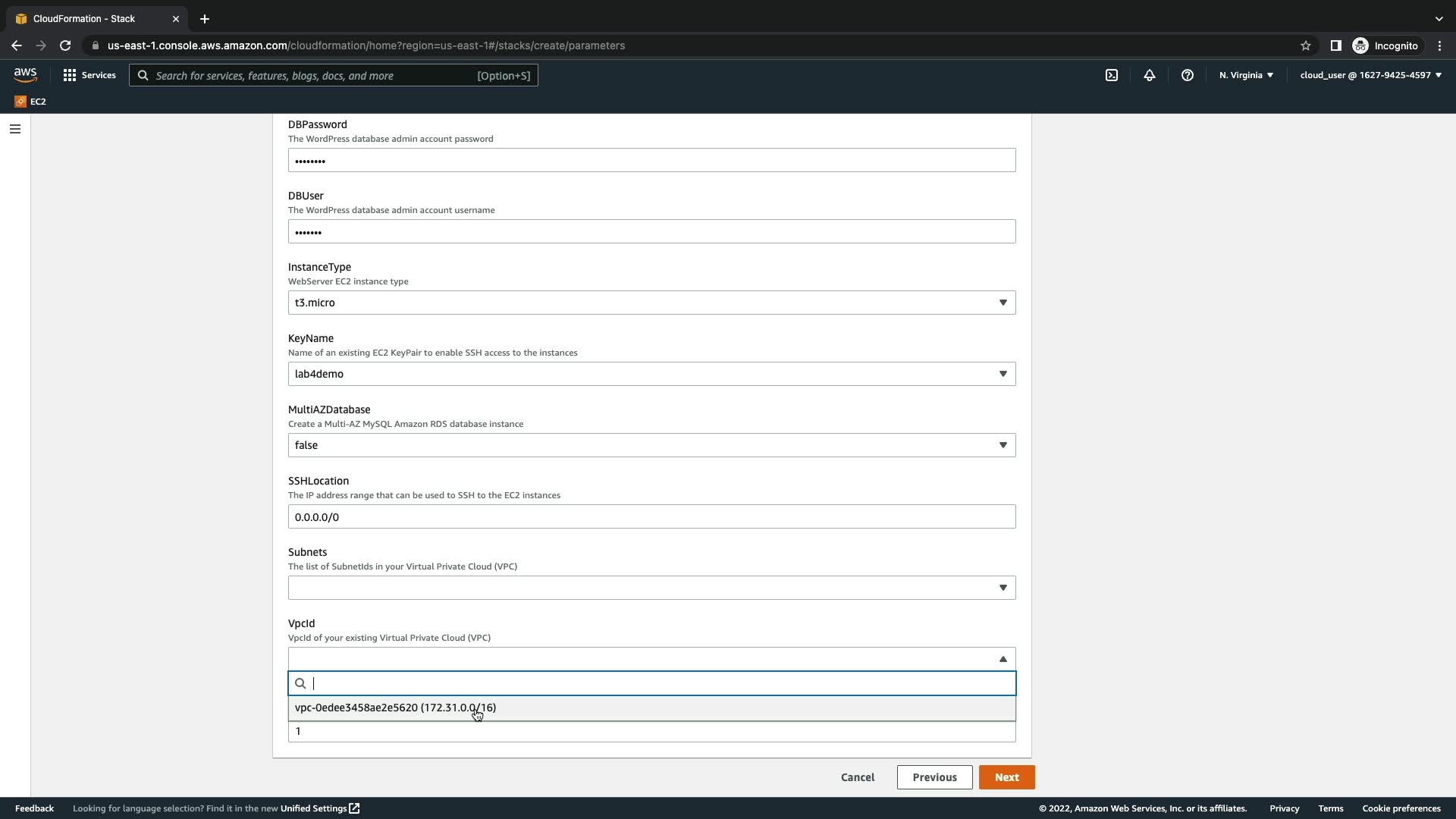
Task: Reload the page in browser
Action: click(x=65, y=45)
